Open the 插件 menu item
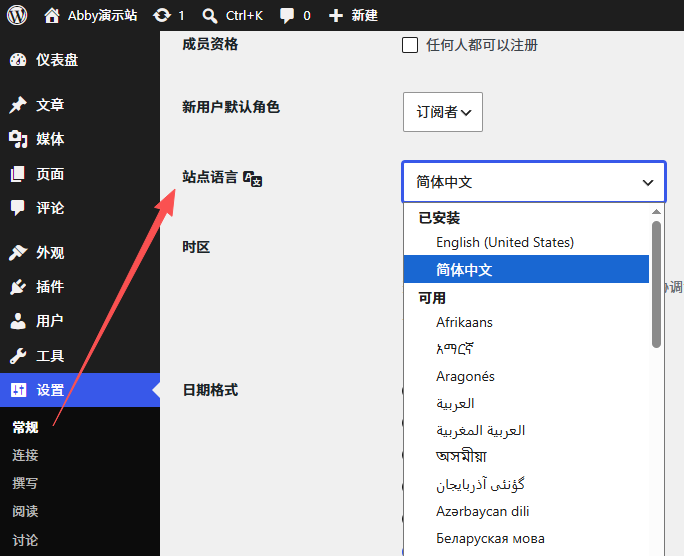684x556 pixels. (x=80, y=287)
